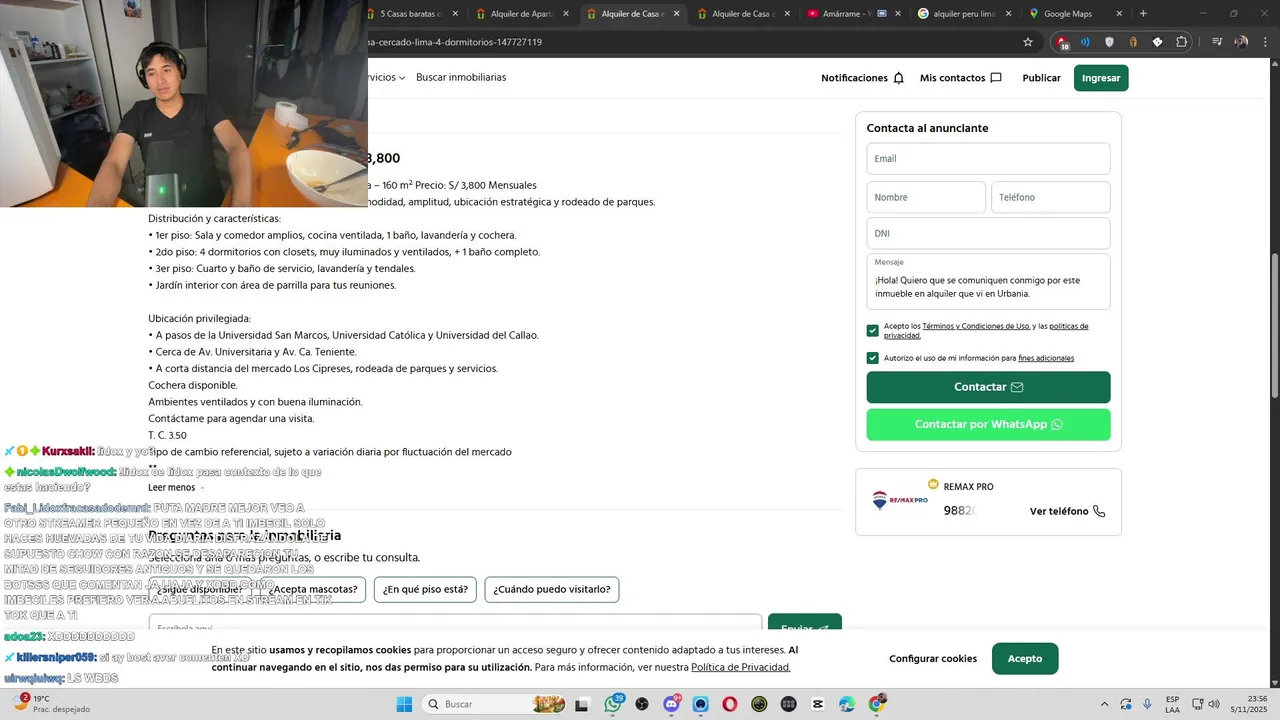Click the Notificaciones bell icon

pyautogui.click(x=899, y=78)
